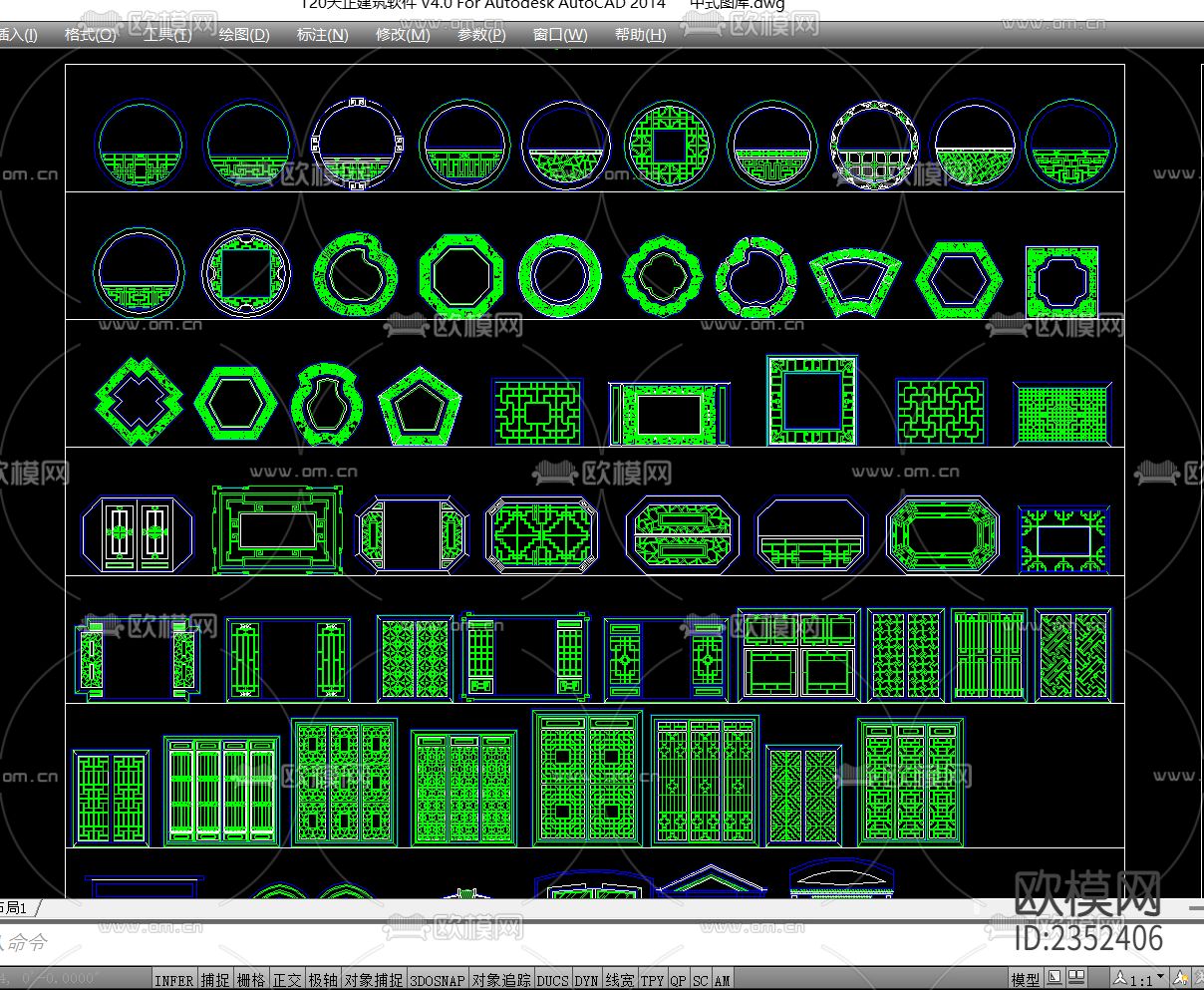This screenshot has width=1204, height=990.
Task: Click the Quick View Layouts icon
Action: tap(1055, 978)
